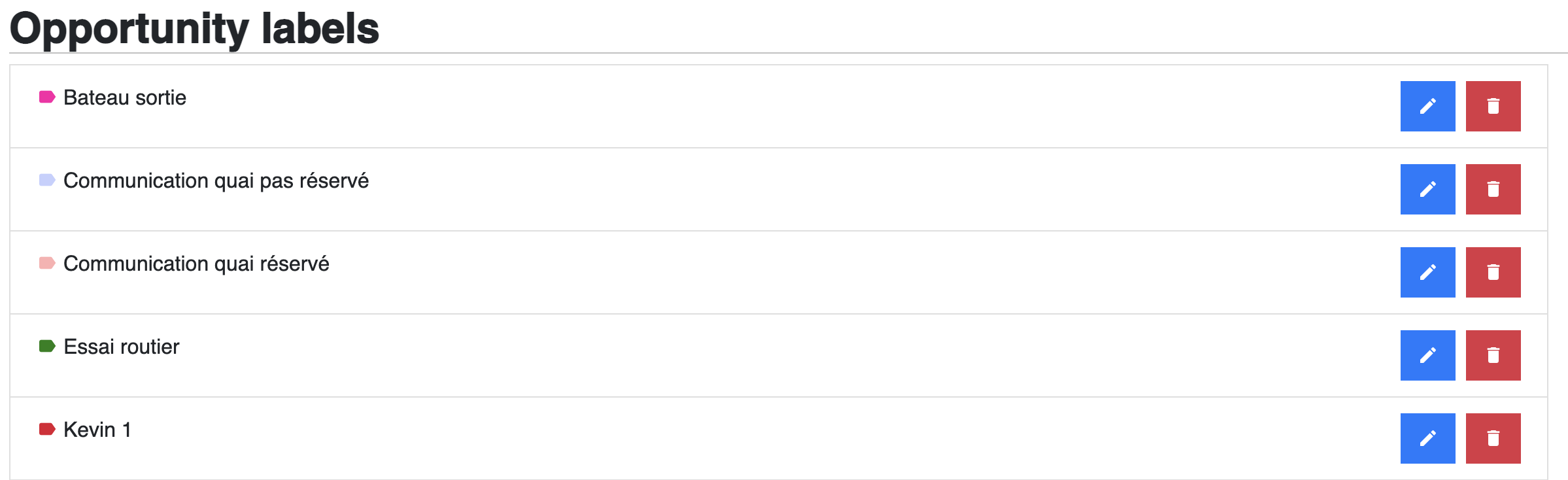Image resolution: width=1568 pixels, height=480 pixels.
Task: Delete the Communication quai réservé label
Action: click(1493, 272)
